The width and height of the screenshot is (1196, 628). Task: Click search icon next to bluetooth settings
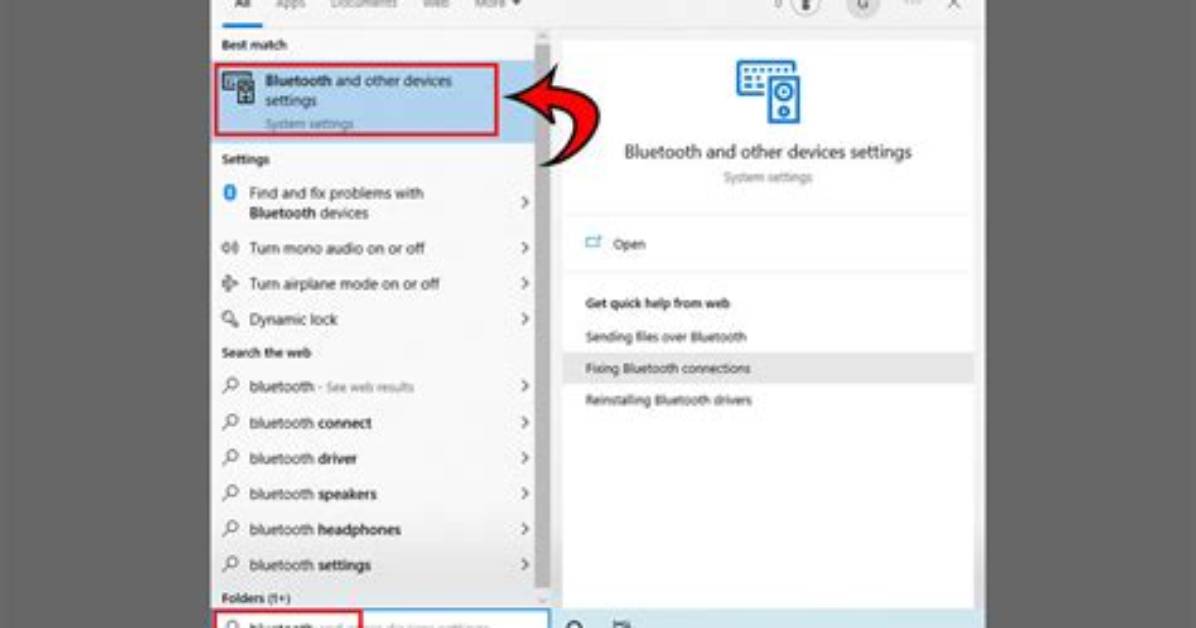coord(230,564)
